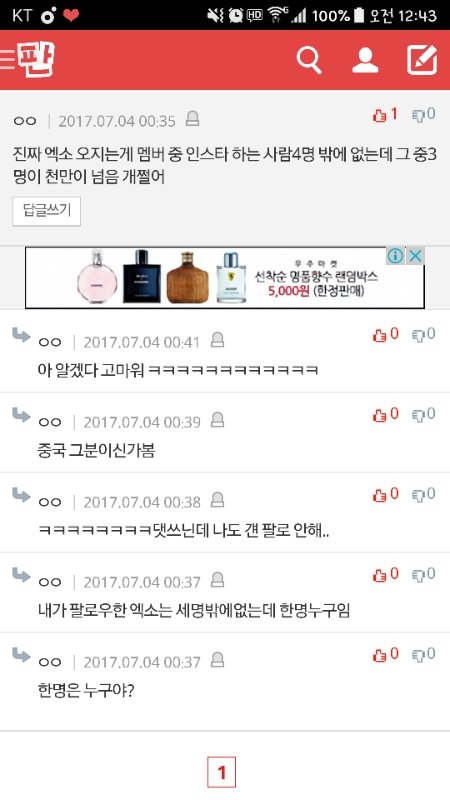Image resolution: width=450 pixels, height=800 pixels.
Task: Open the perfume random box advertisement
Action: (225, 278)
